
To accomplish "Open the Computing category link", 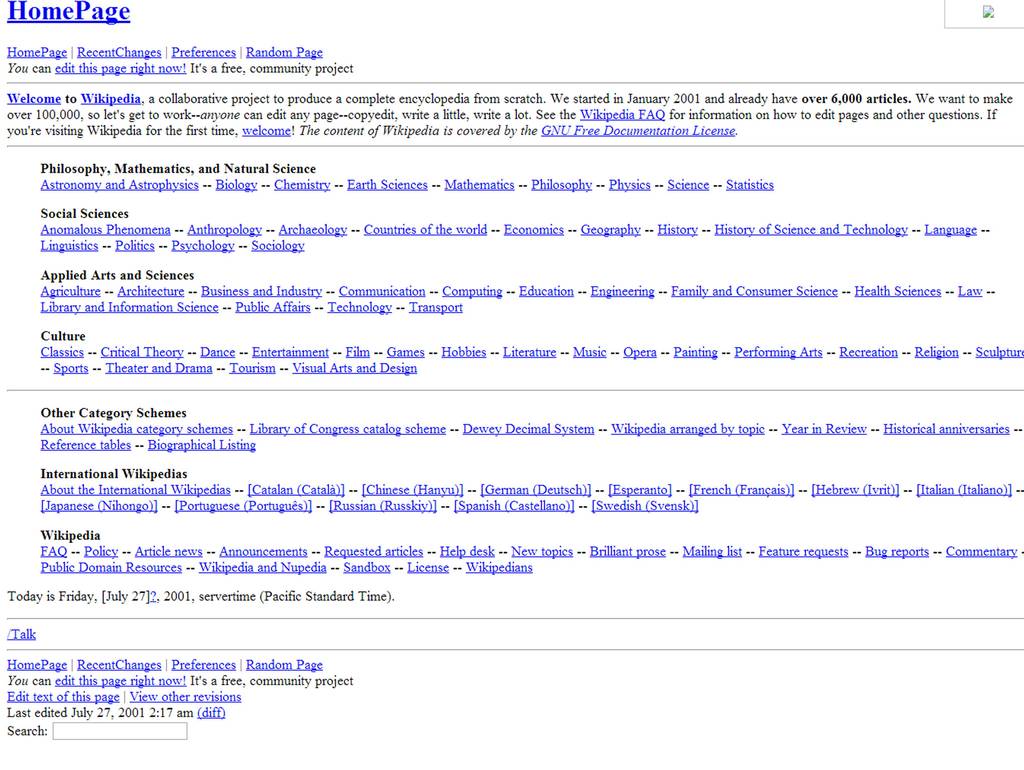I will click(x=472, y=292).
